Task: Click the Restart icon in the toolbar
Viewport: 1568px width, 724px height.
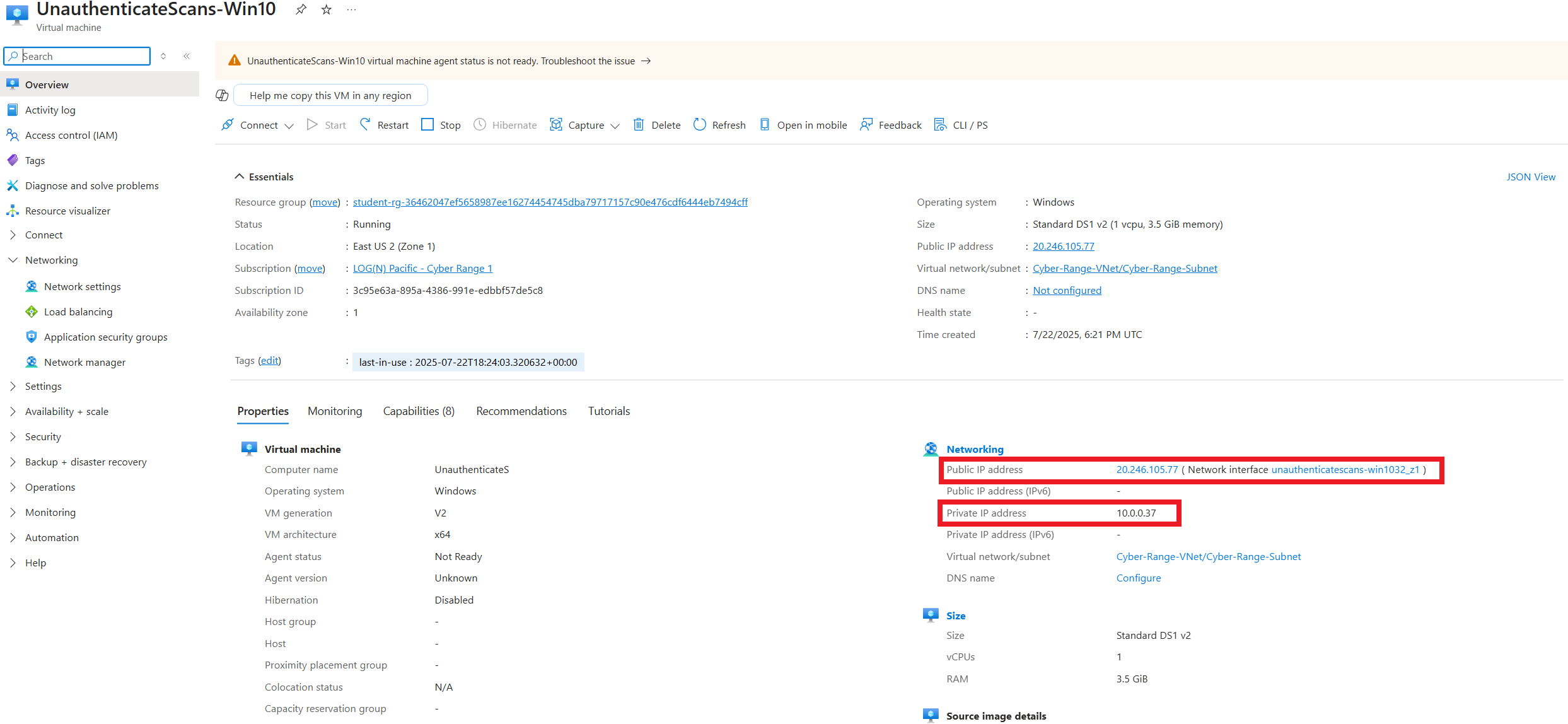Action: (365, 125)
